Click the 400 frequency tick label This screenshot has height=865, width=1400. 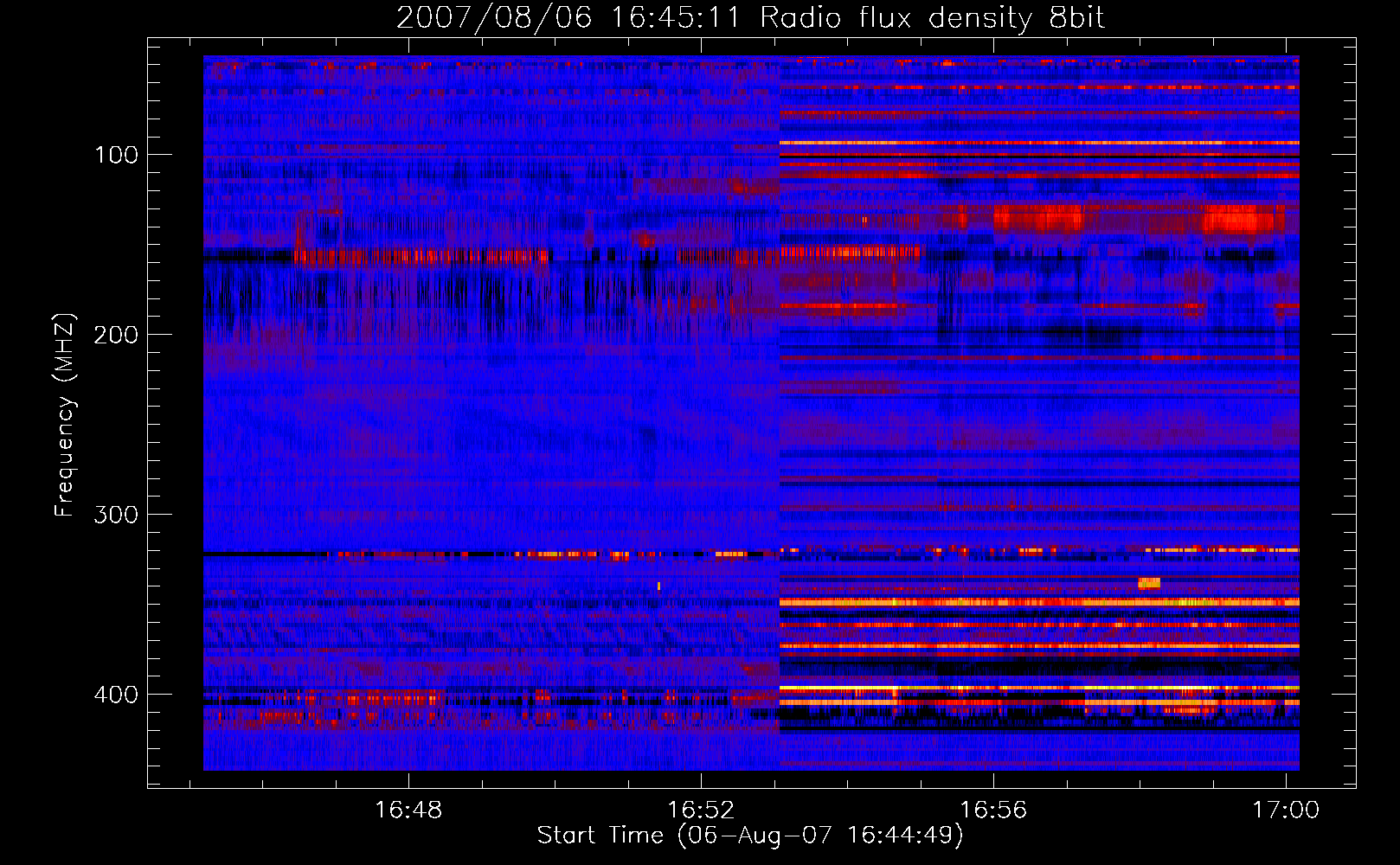coord(116,695)
